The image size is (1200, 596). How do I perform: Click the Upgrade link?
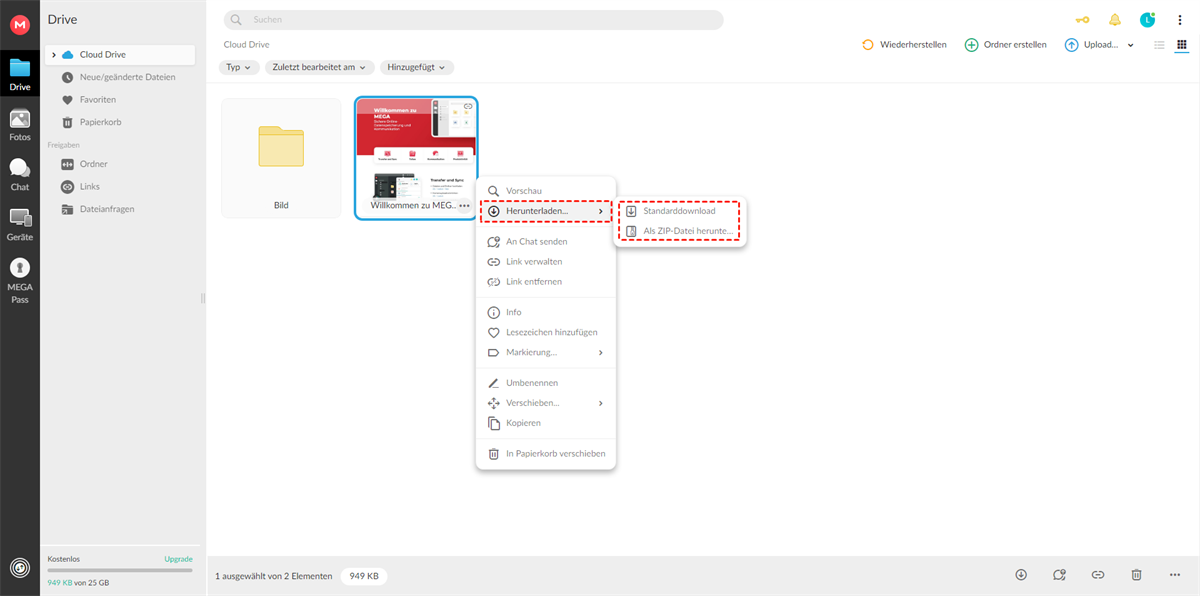178,559
